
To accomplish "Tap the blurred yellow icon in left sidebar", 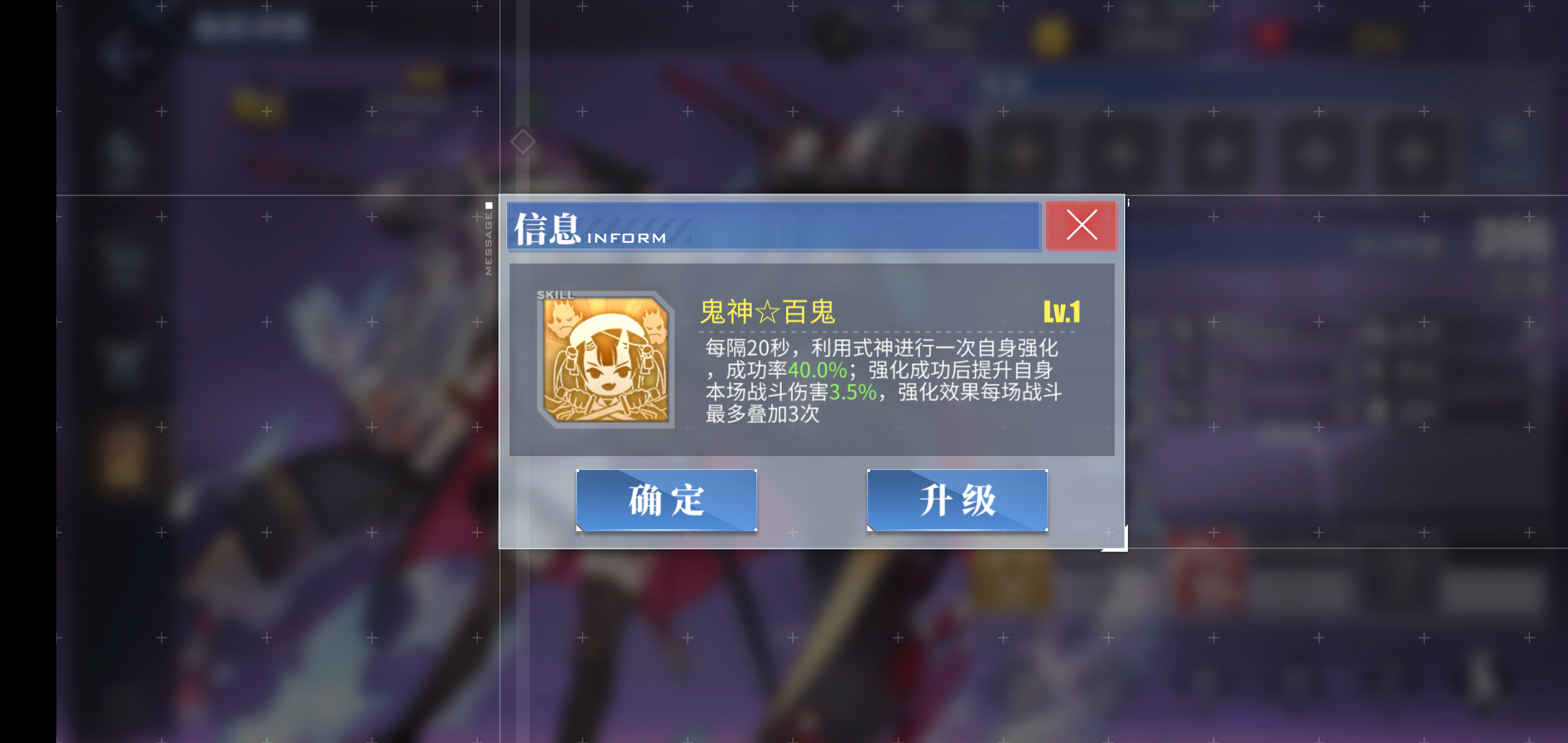I will [124, 455].
